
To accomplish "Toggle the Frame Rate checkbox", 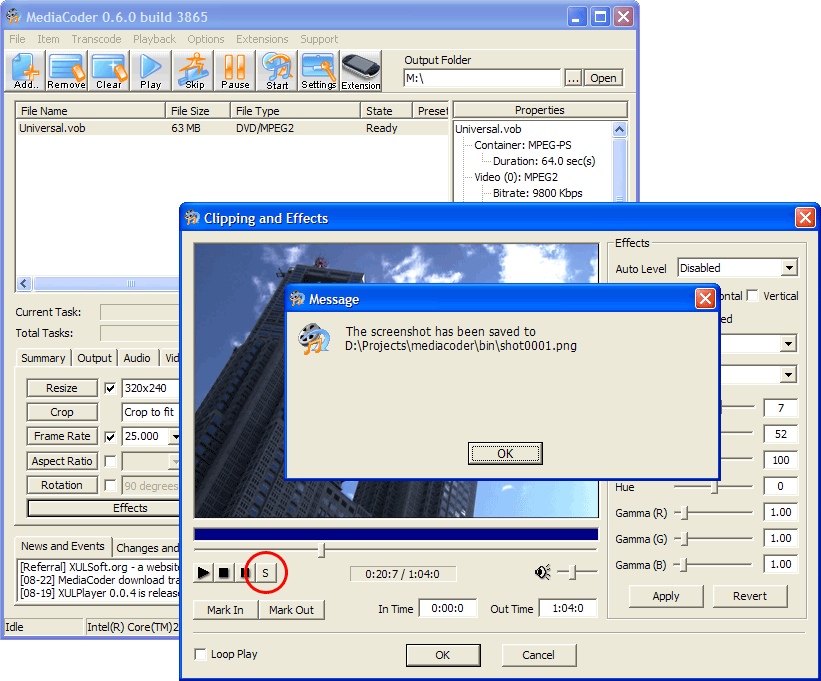I will click(x=110, y=436).
